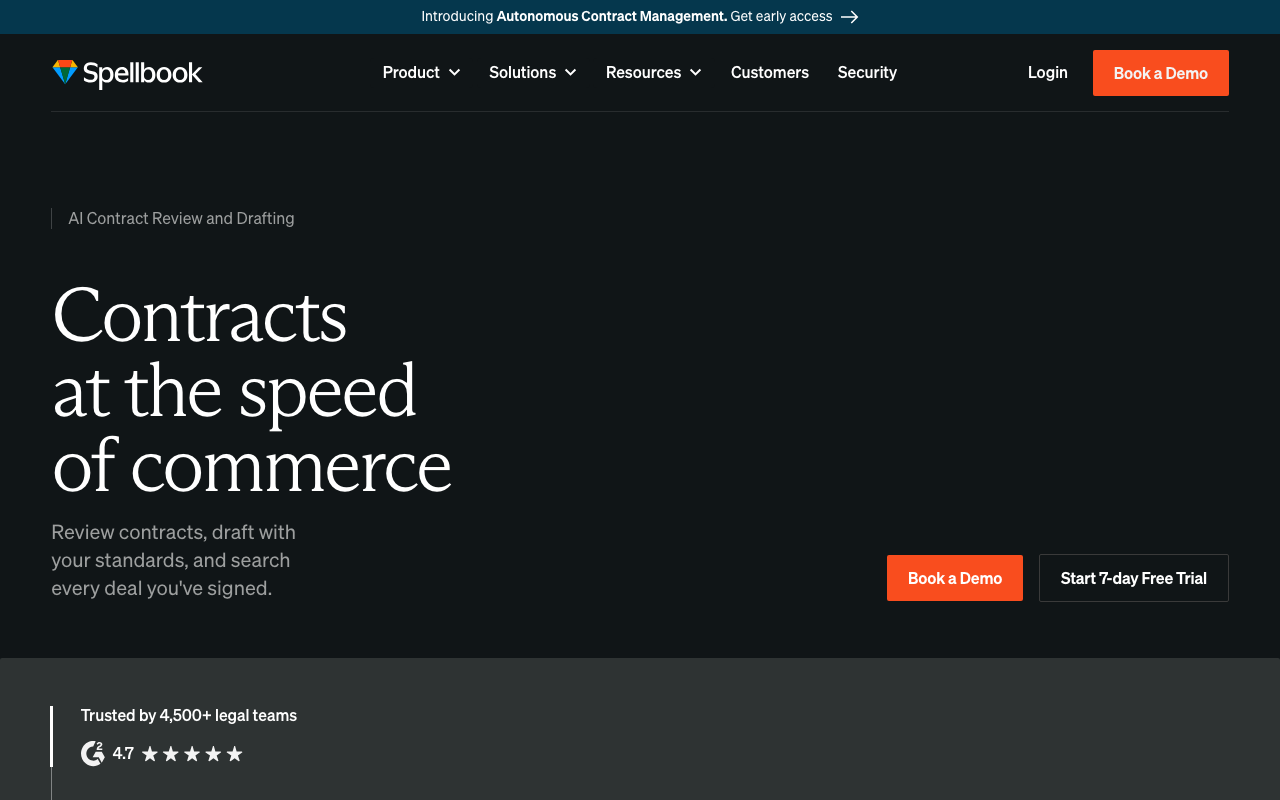Open the Resources menu
This screenshot has width=1280, height=800.
(654, 73)
